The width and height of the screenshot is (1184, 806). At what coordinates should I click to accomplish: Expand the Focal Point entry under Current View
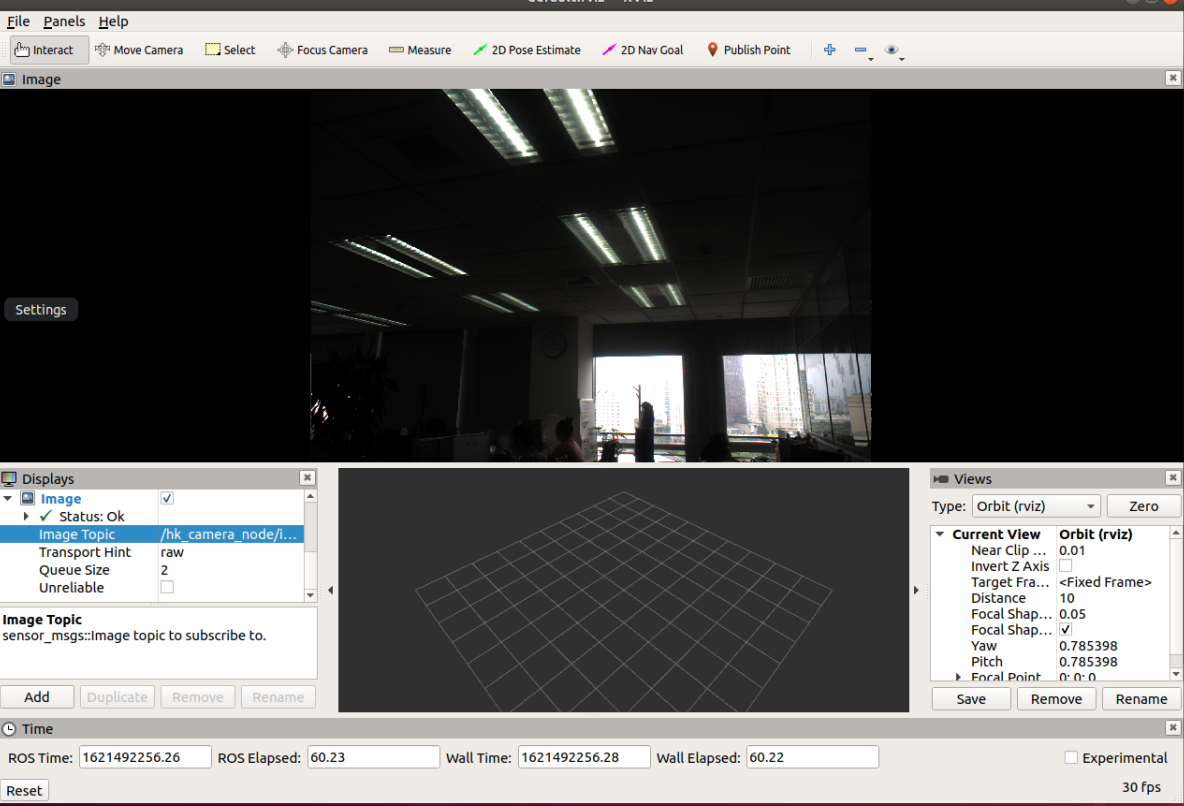click(x=958, y=677)
